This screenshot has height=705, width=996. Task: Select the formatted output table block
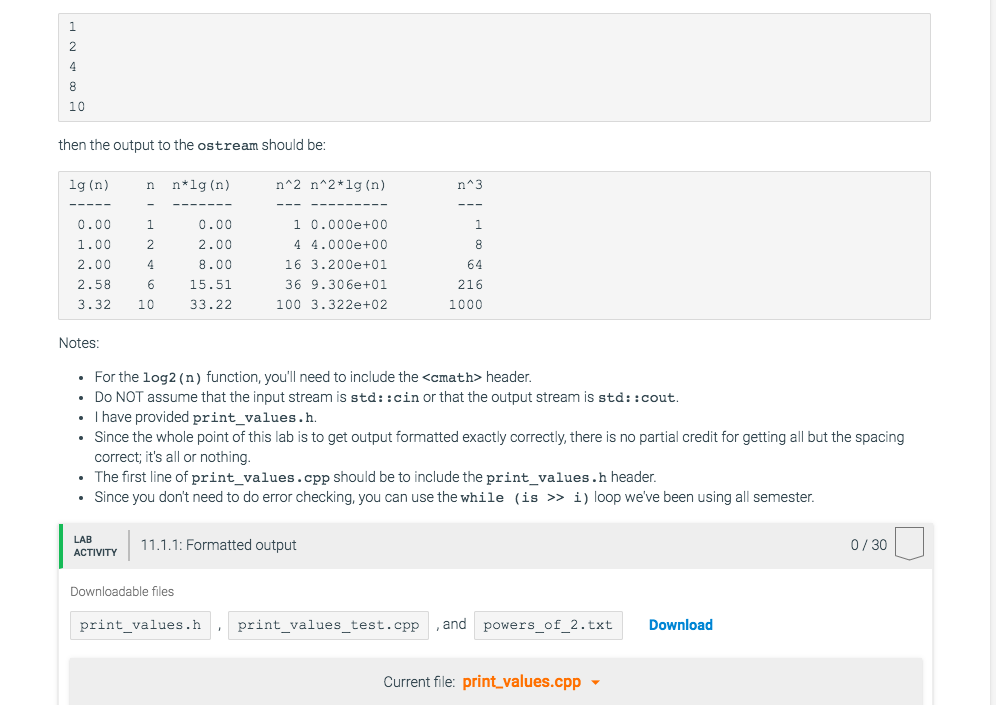[x=495, y=244]
